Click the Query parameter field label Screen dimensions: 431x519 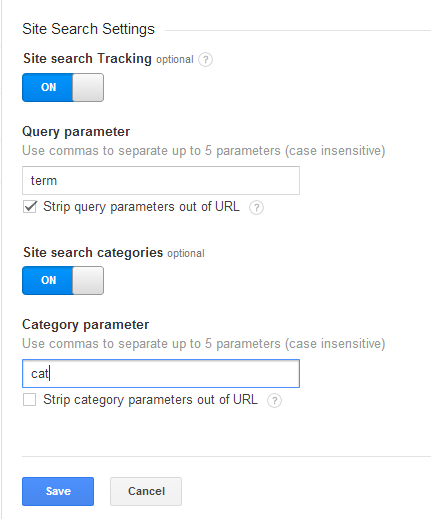click(x=76, y=132)
